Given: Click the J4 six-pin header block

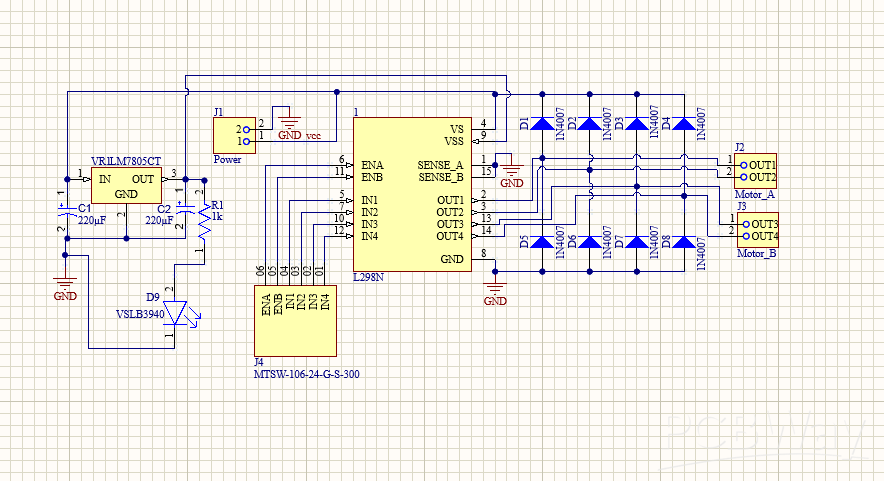Looking at the screenshot, I should 294,321.
